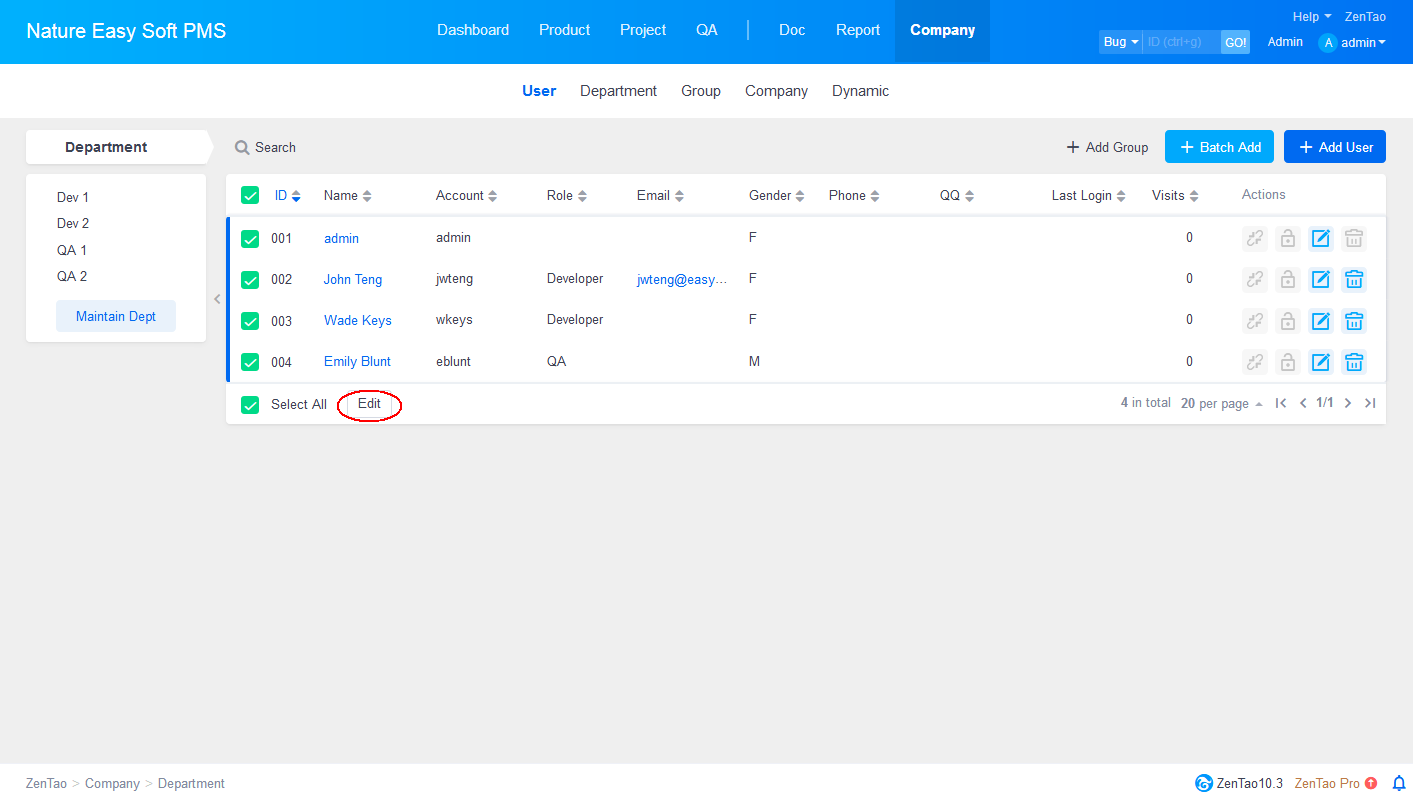Switch to the Group tab
This screenshot has width=1413, height=799.
coord(701,91)
